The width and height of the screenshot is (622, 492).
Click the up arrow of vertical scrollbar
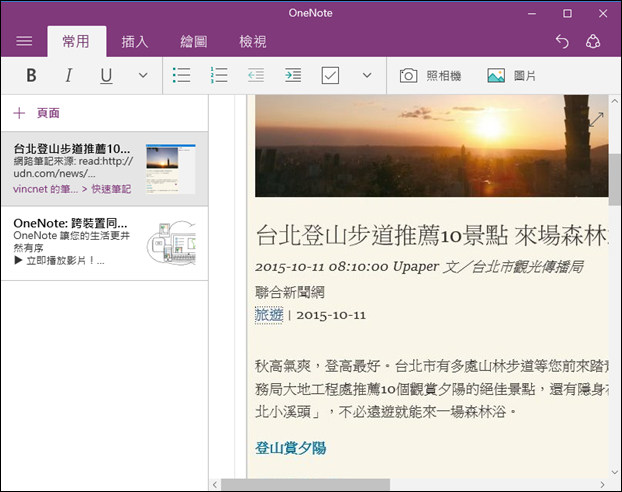[x=615, y=101]
